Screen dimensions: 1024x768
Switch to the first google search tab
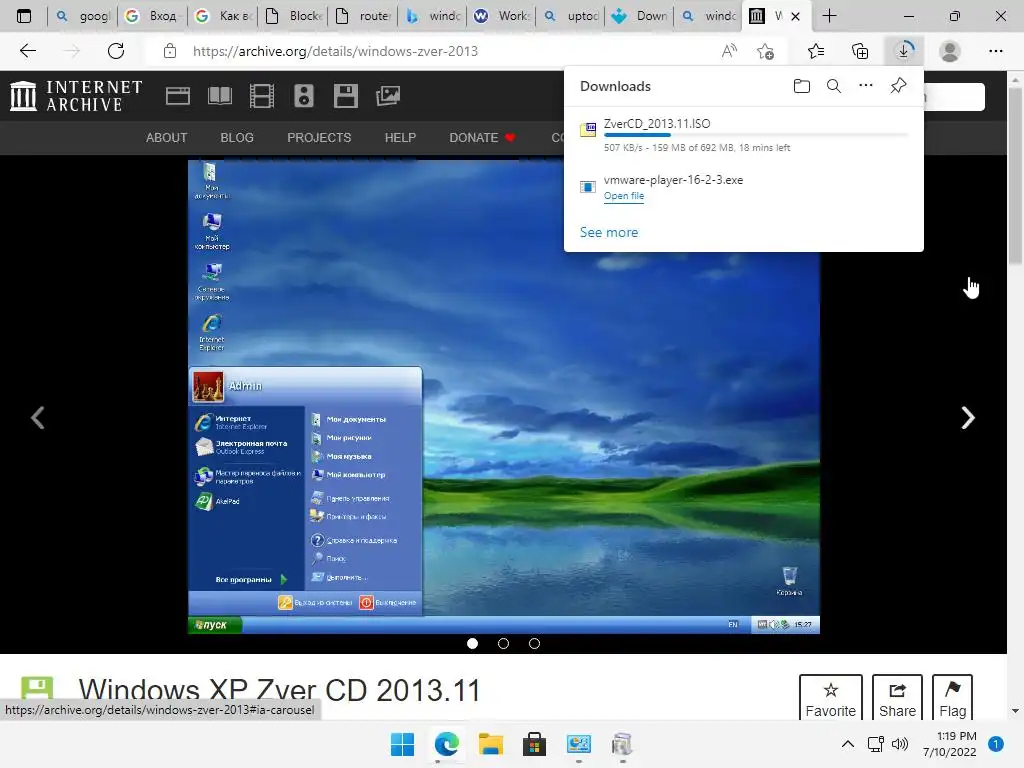pos(83,16)
